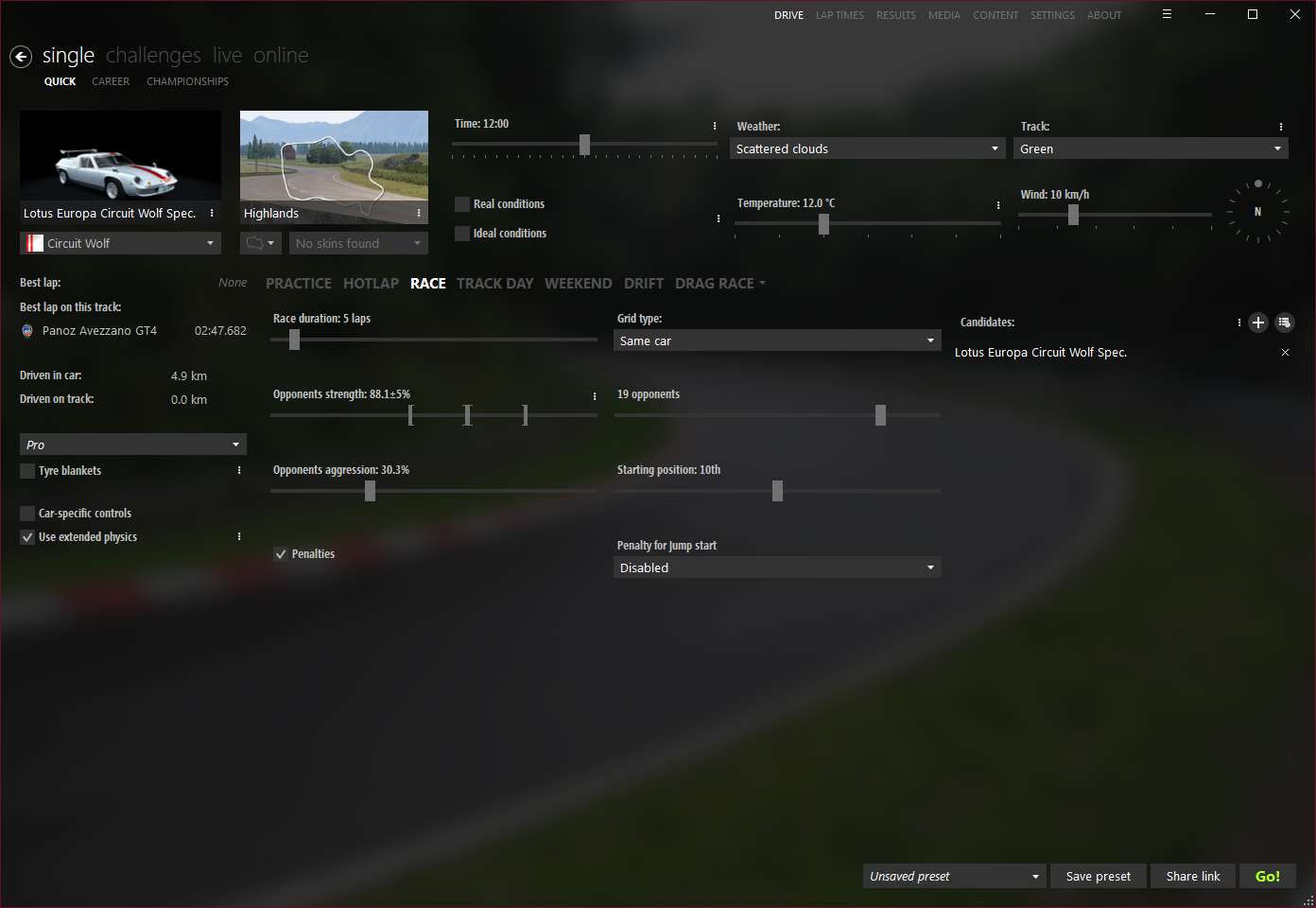The height and width of the screenshot is (908, 1316).
Task: Open options dots beside Time 12:00
Action: tap(714, 125)
